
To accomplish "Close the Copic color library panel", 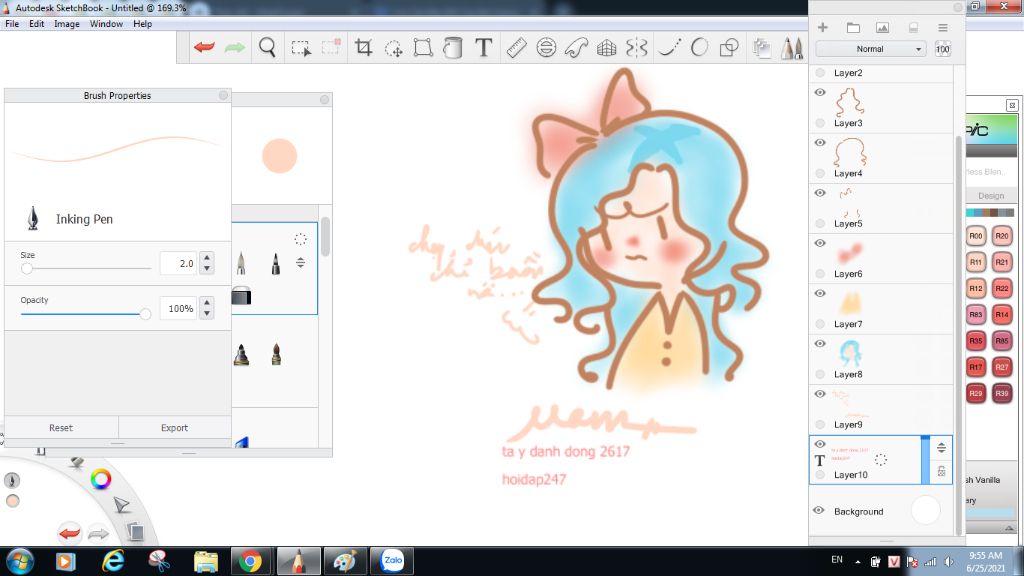I will 1012,105.
